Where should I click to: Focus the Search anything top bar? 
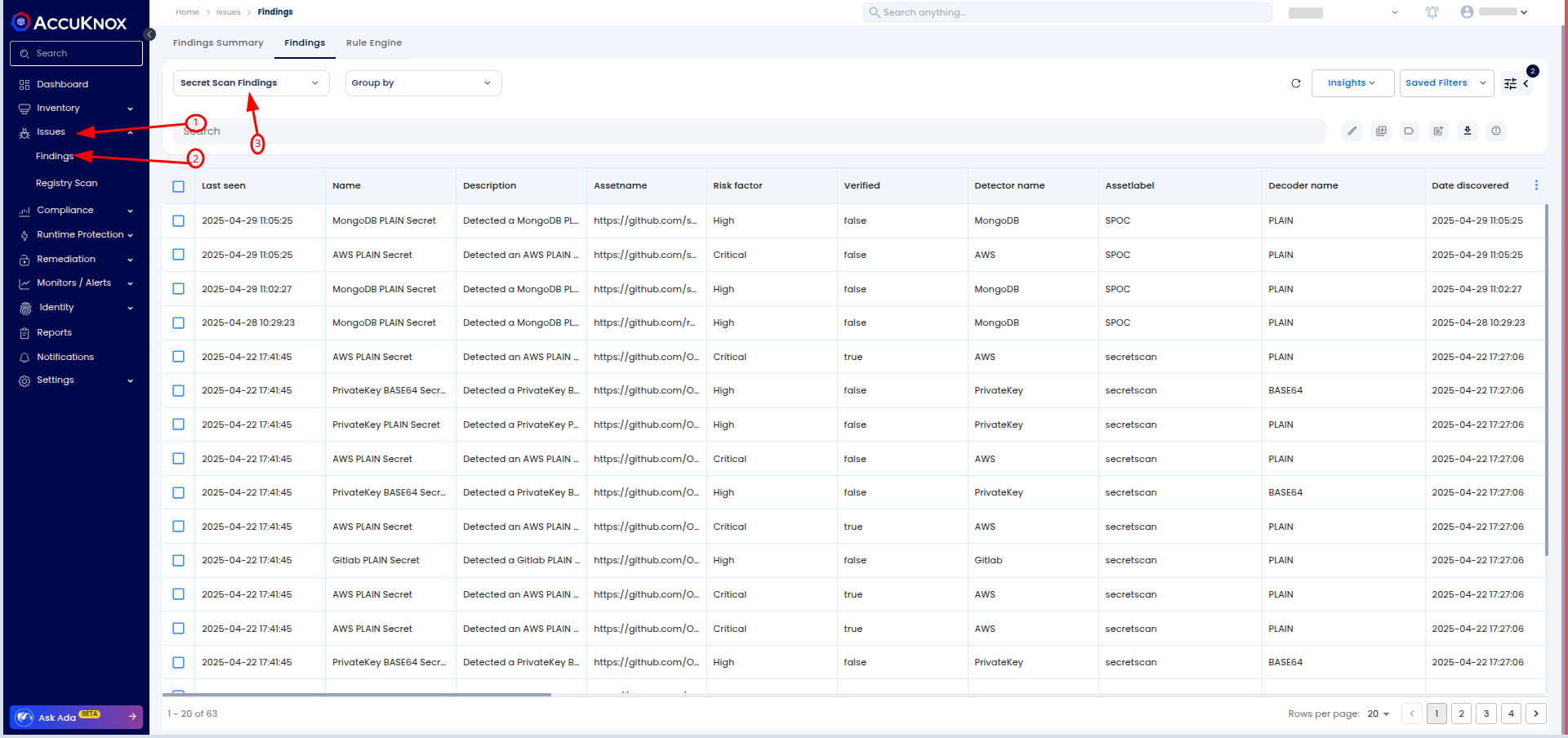(1067, 12)
